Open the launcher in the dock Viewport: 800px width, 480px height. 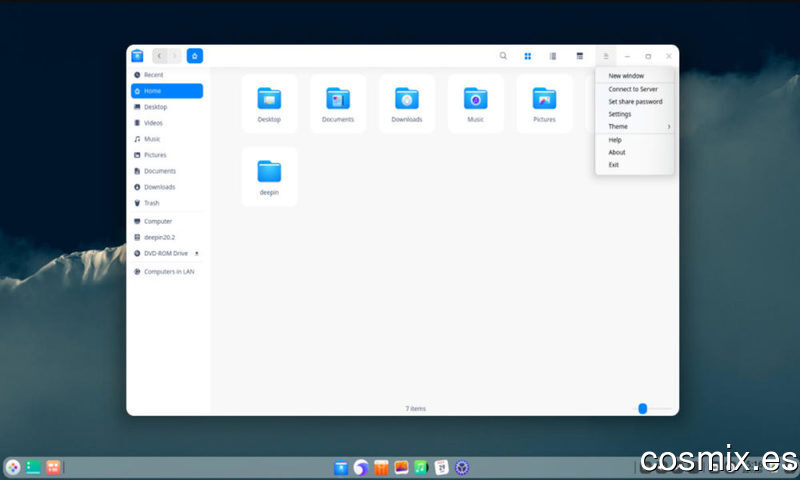(x=13, y=467)
